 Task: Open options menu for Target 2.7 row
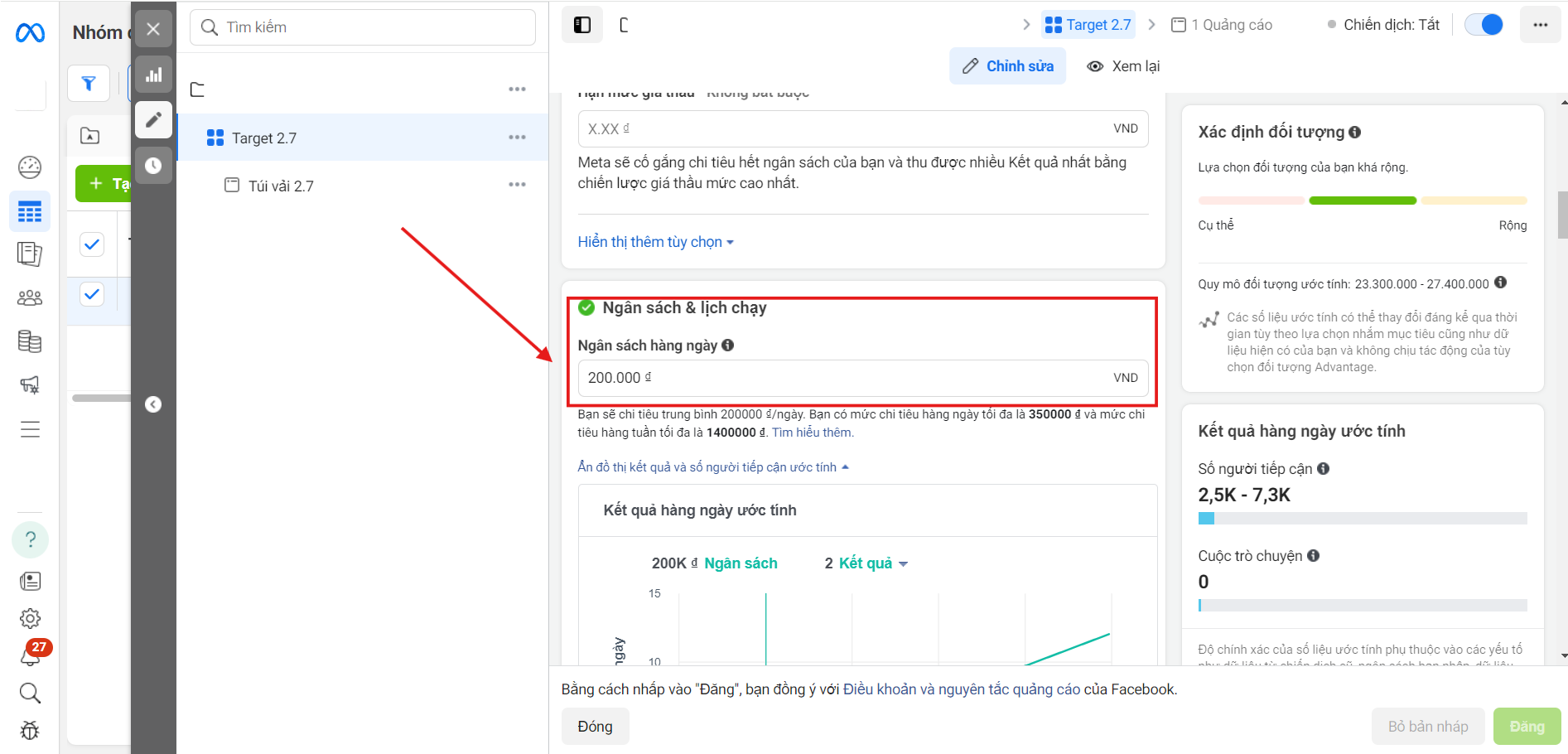517,138
